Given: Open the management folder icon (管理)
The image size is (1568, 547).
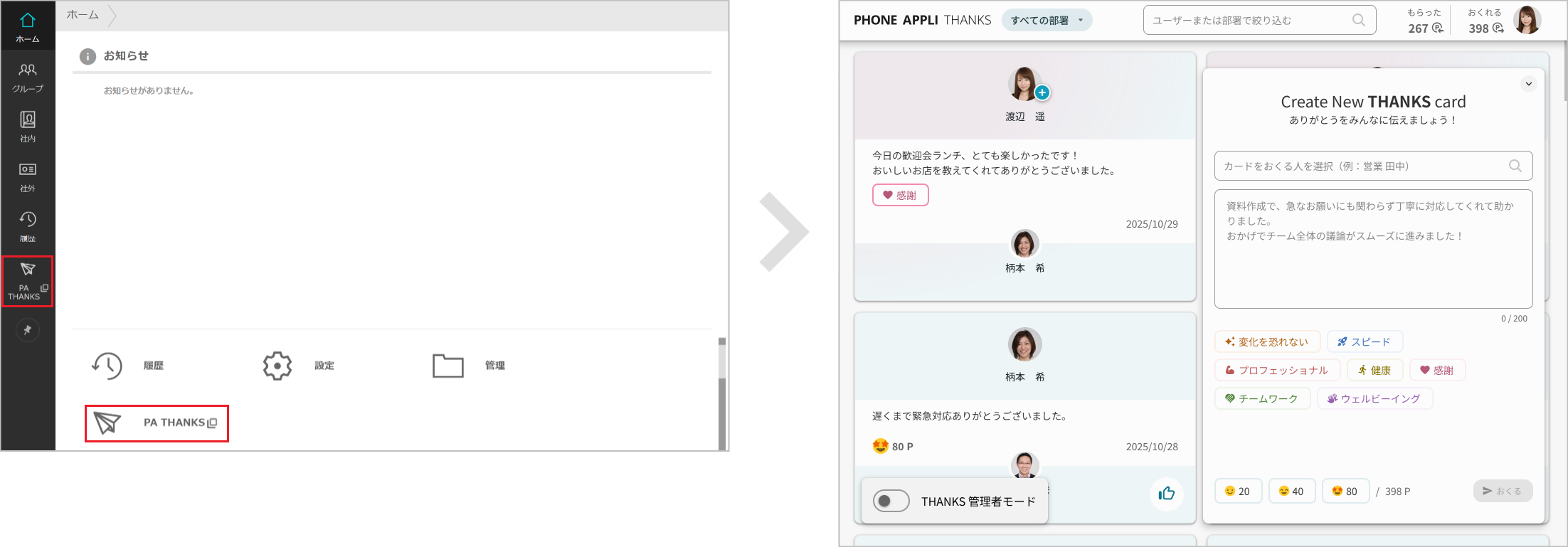Looking at the screenshot, I should pyautogui.click(x=447, y=366).
